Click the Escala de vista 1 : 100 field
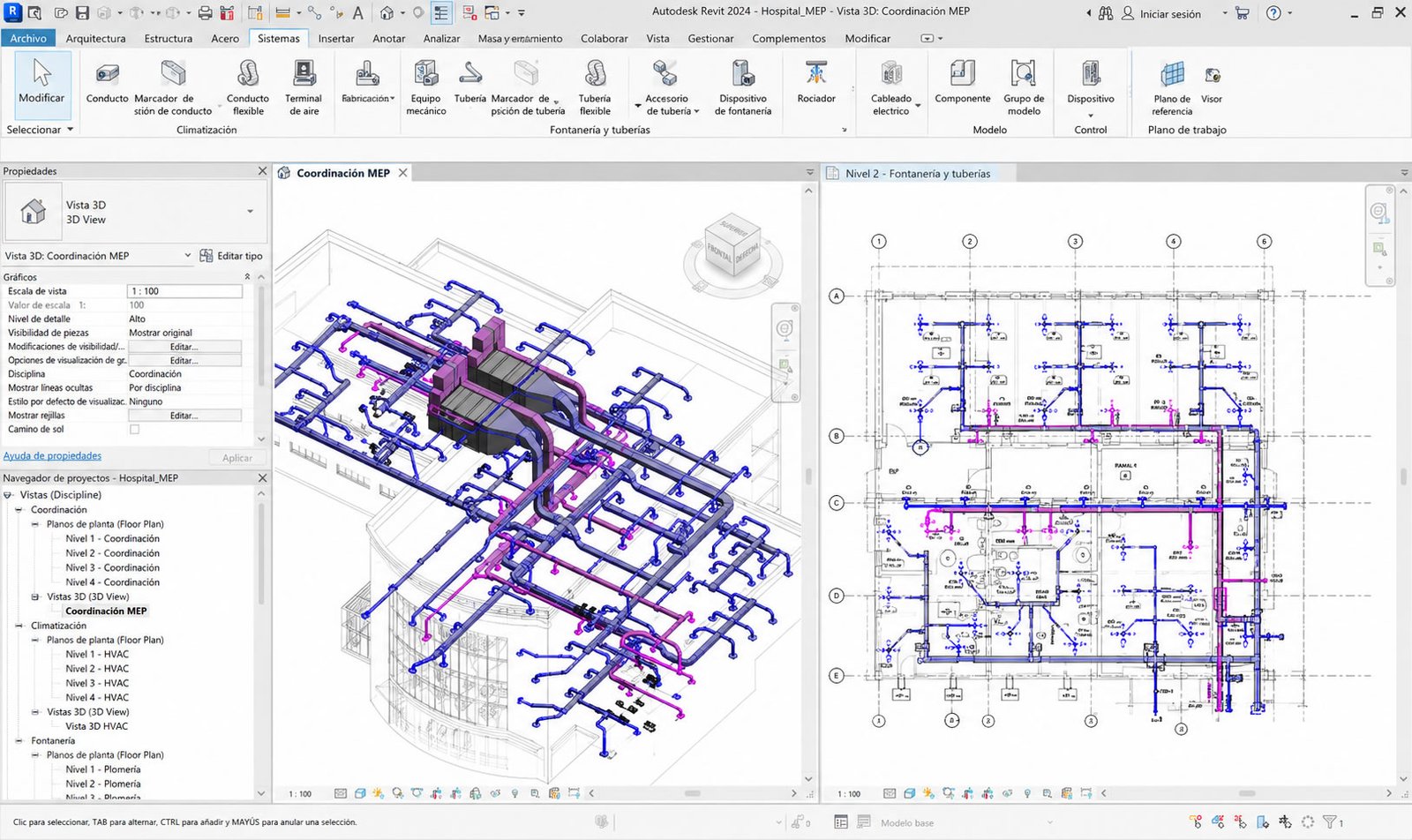Screen dimensions: 1412x840 pos(185,291)
